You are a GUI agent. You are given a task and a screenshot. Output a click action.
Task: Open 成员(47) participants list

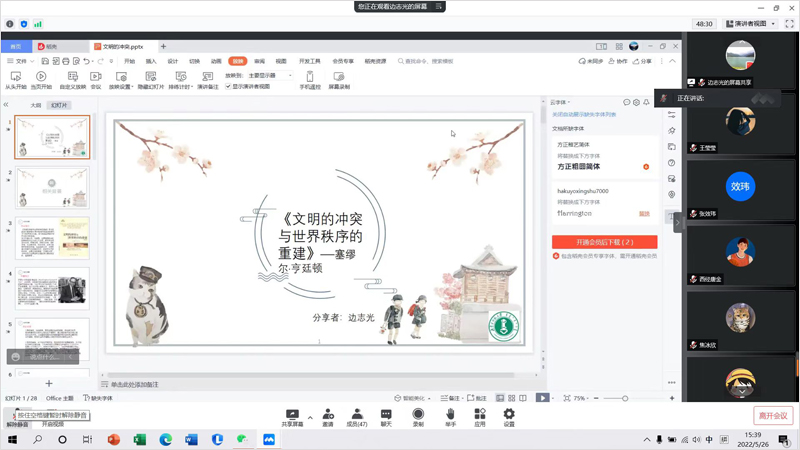click(355, 417)
